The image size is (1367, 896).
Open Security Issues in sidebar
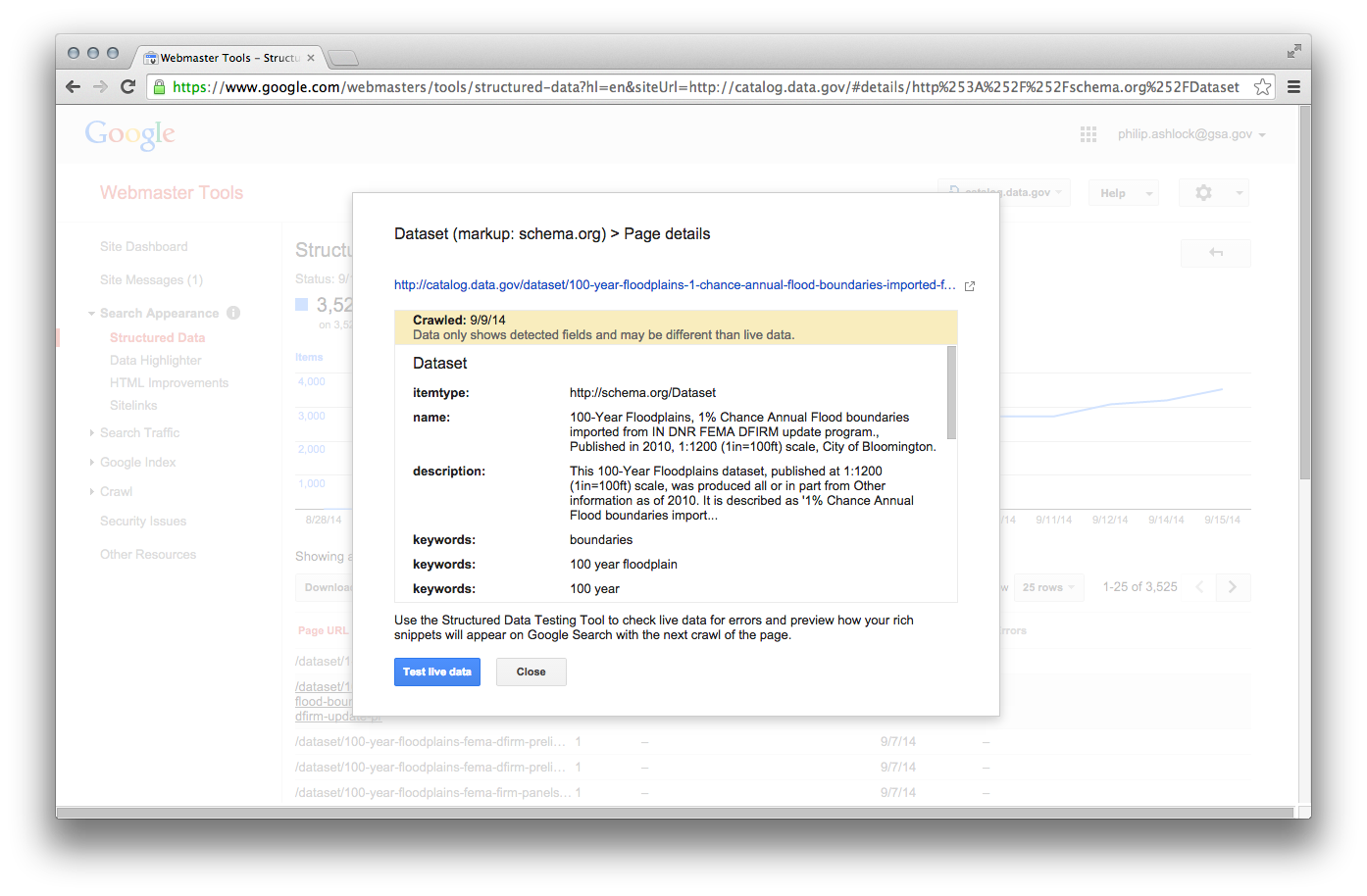pos(143,521)
